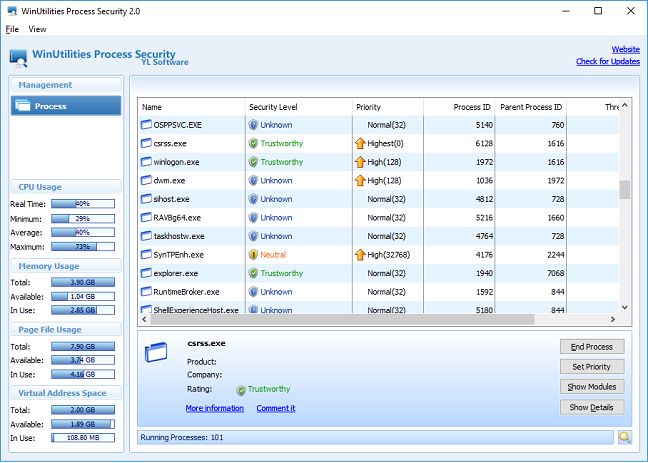
Task: Click the window icon of RuntimeBroker.exe
Action: 146,292
